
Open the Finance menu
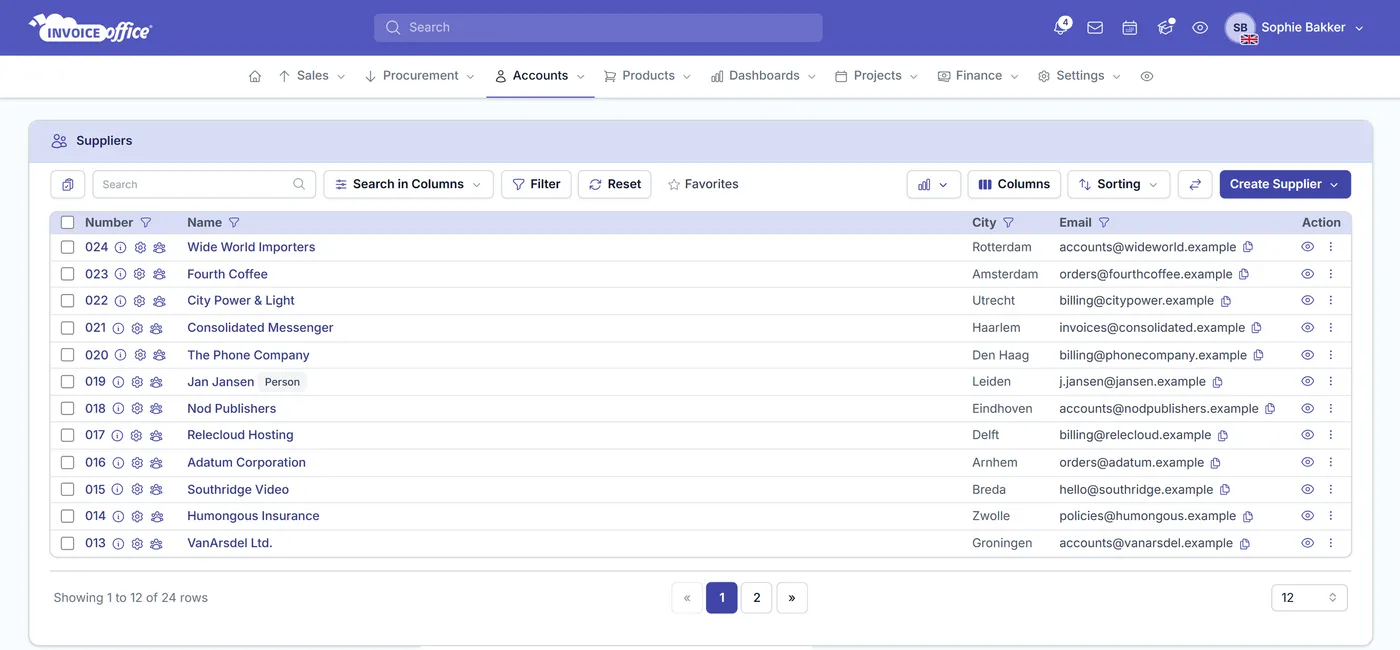[x=978, y=76]
